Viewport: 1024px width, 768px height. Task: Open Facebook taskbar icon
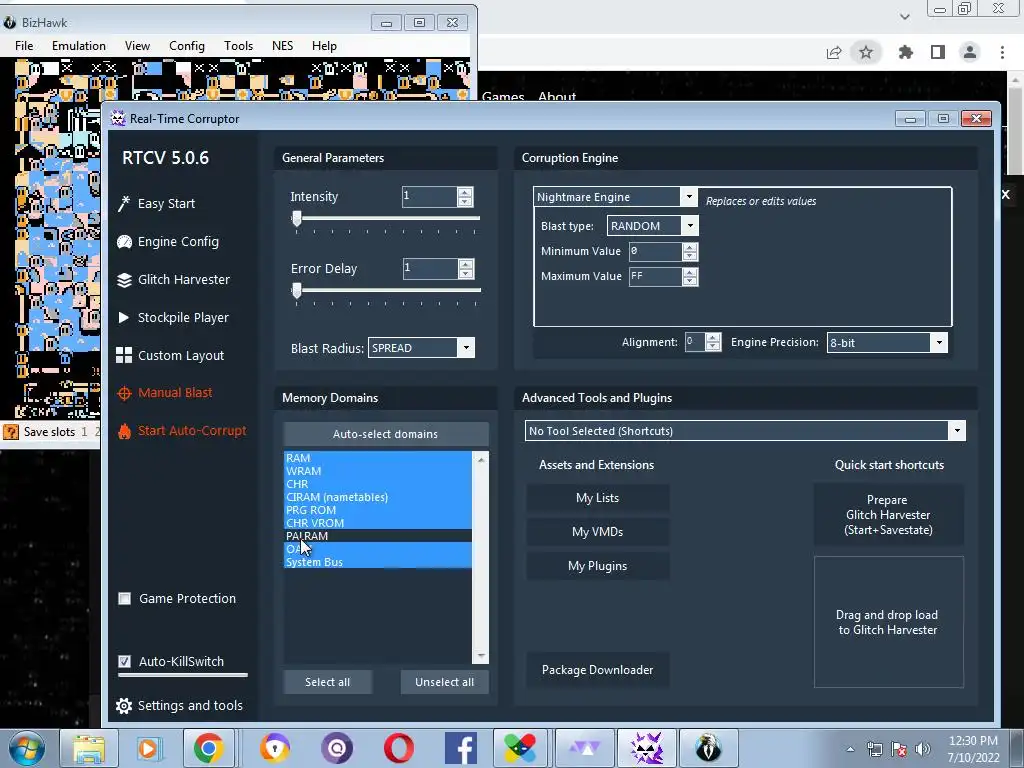point(460,748)
